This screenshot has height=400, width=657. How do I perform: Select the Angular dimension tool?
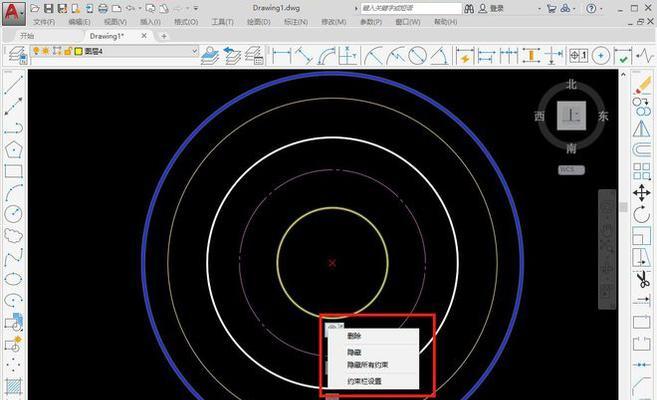click(439, 56)
